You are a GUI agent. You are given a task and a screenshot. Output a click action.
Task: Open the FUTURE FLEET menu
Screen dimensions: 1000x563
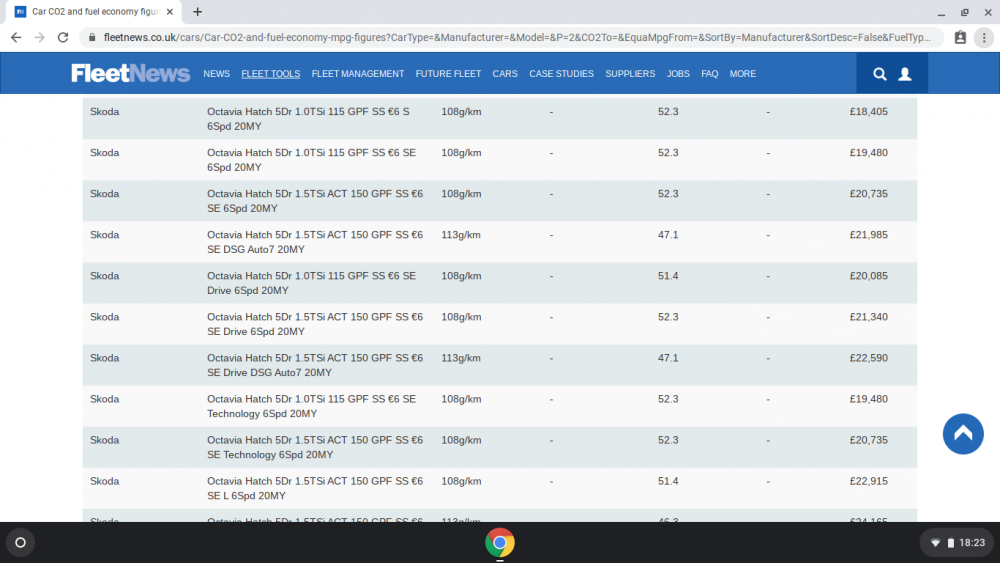pyautogui.click(x=448, y=74)
